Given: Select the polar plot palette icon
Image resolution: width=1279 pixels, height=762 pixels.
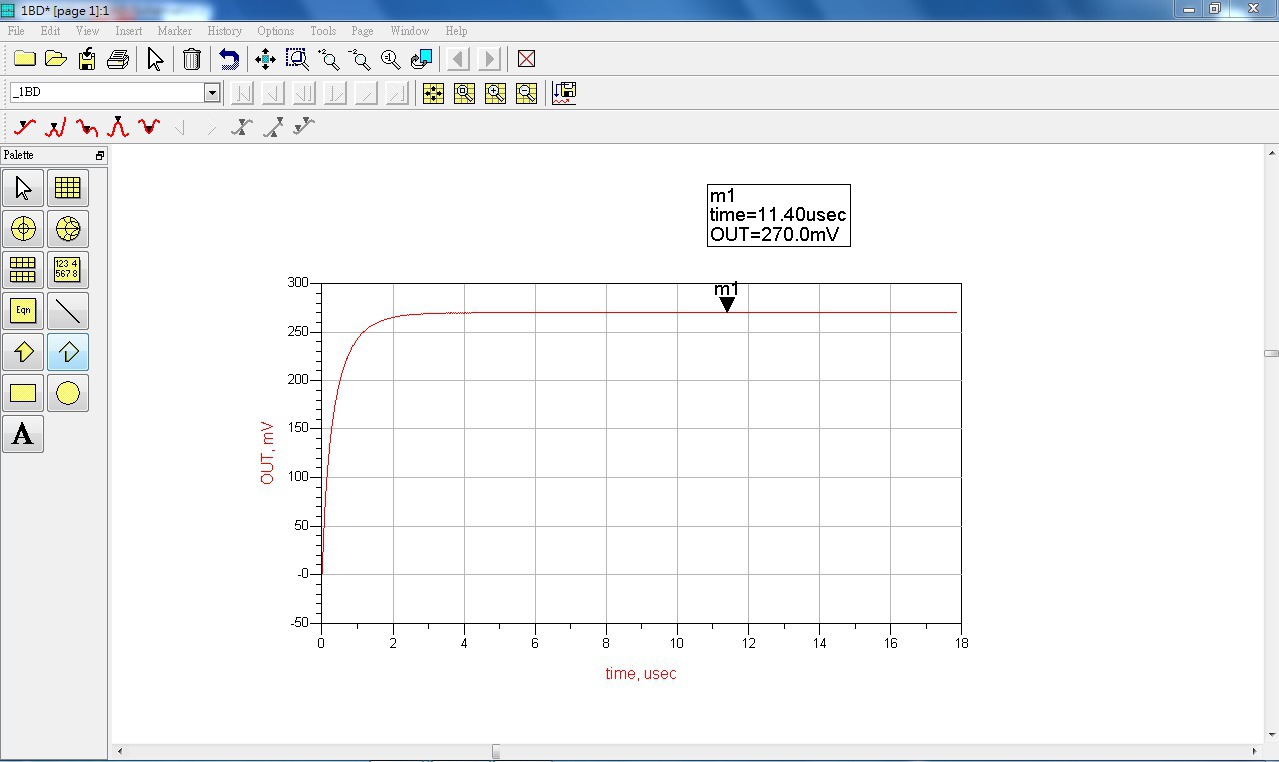Looking at the screenshot, I should point(23,229).
